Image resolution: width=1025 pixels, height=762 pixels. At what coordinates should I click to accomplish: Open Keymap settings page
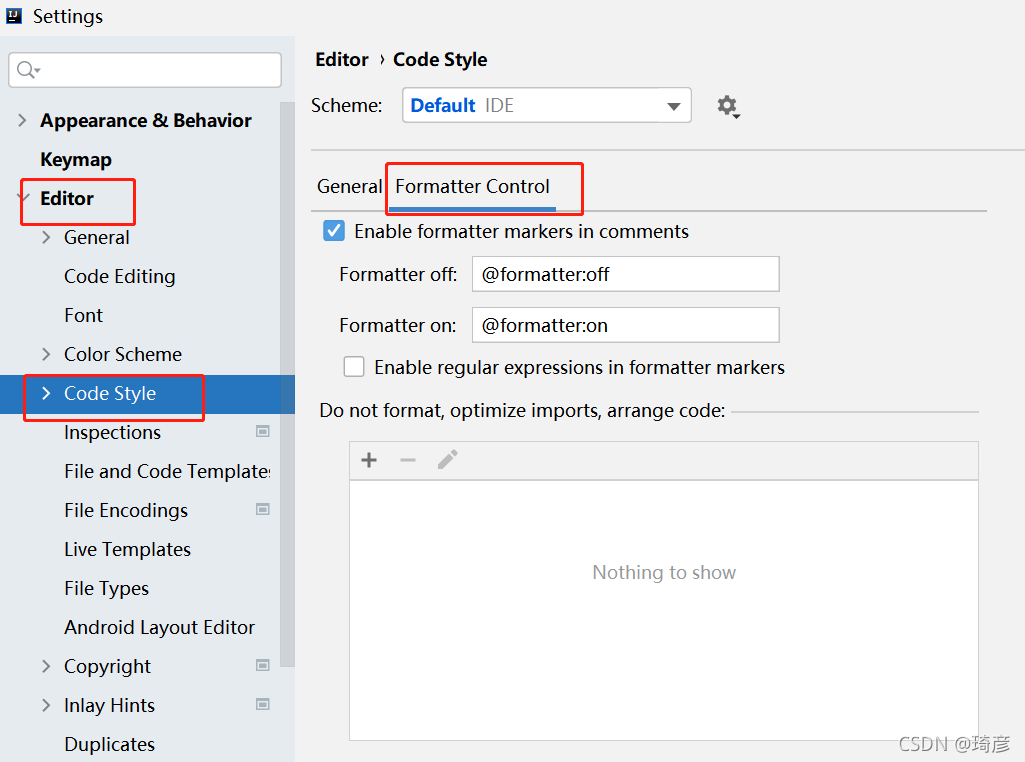pyautogui.click(x=76, y=159)
